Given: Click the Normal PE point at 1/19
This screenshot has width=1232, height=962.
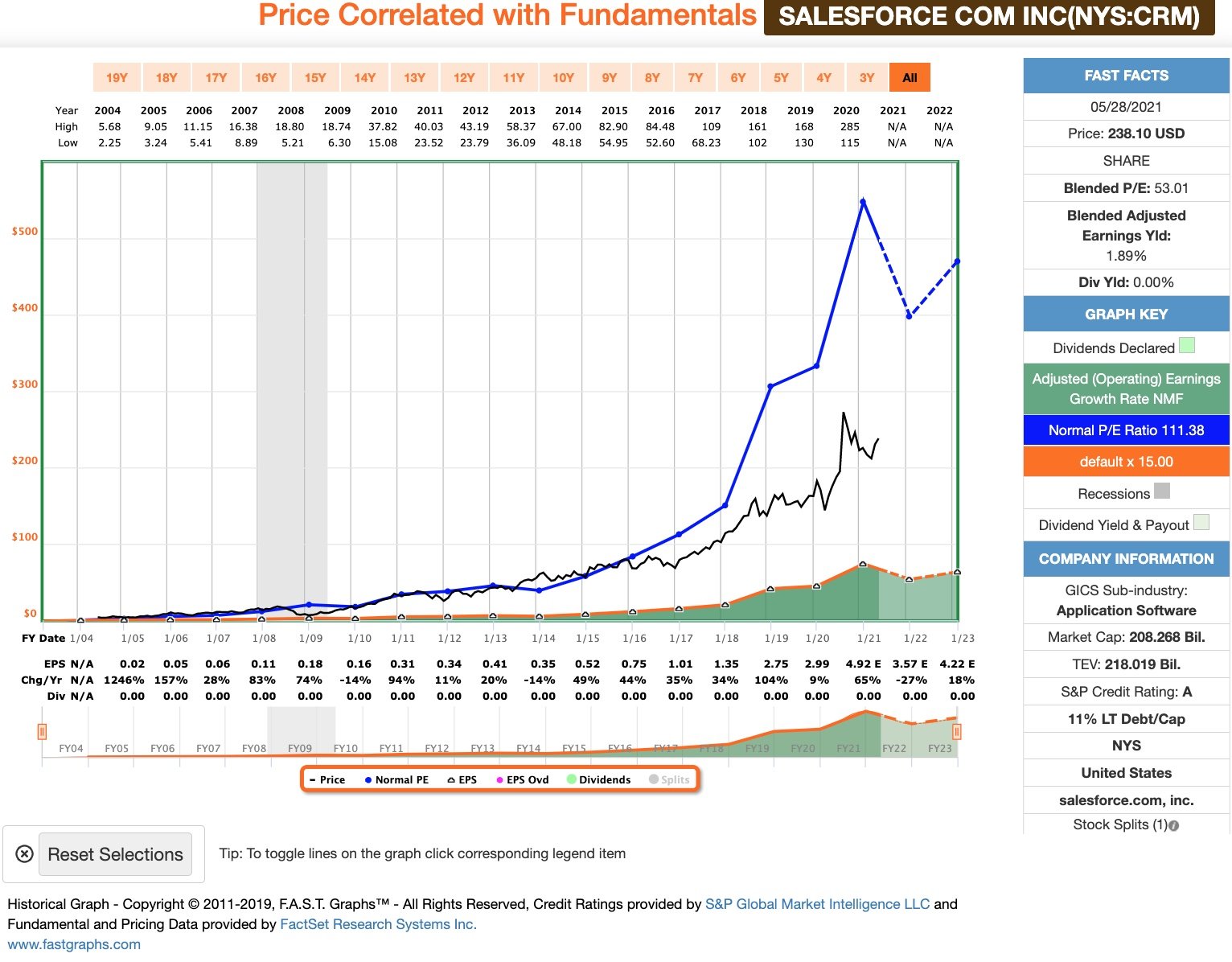Looking at the screenshot, I should click(x=770, y=386).
